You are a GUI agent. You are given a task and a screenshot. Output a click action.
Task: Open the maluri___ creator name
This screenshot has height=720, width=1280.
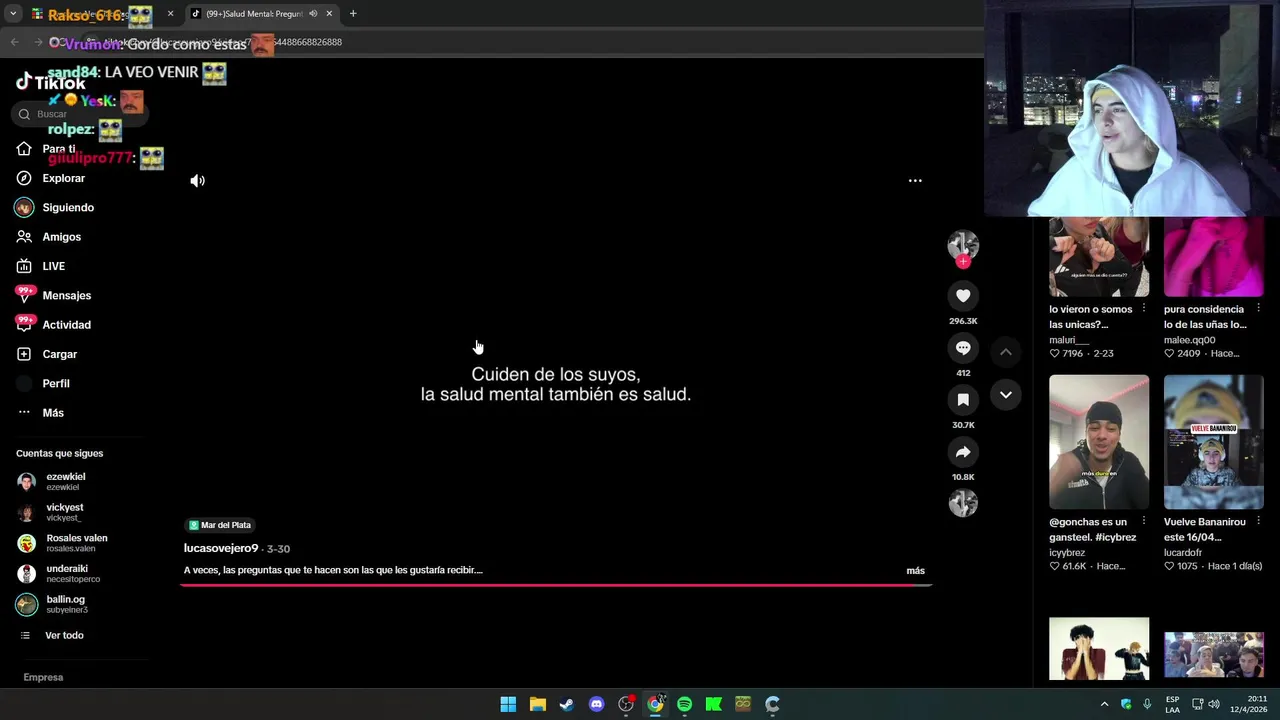tap(1069, 340)
